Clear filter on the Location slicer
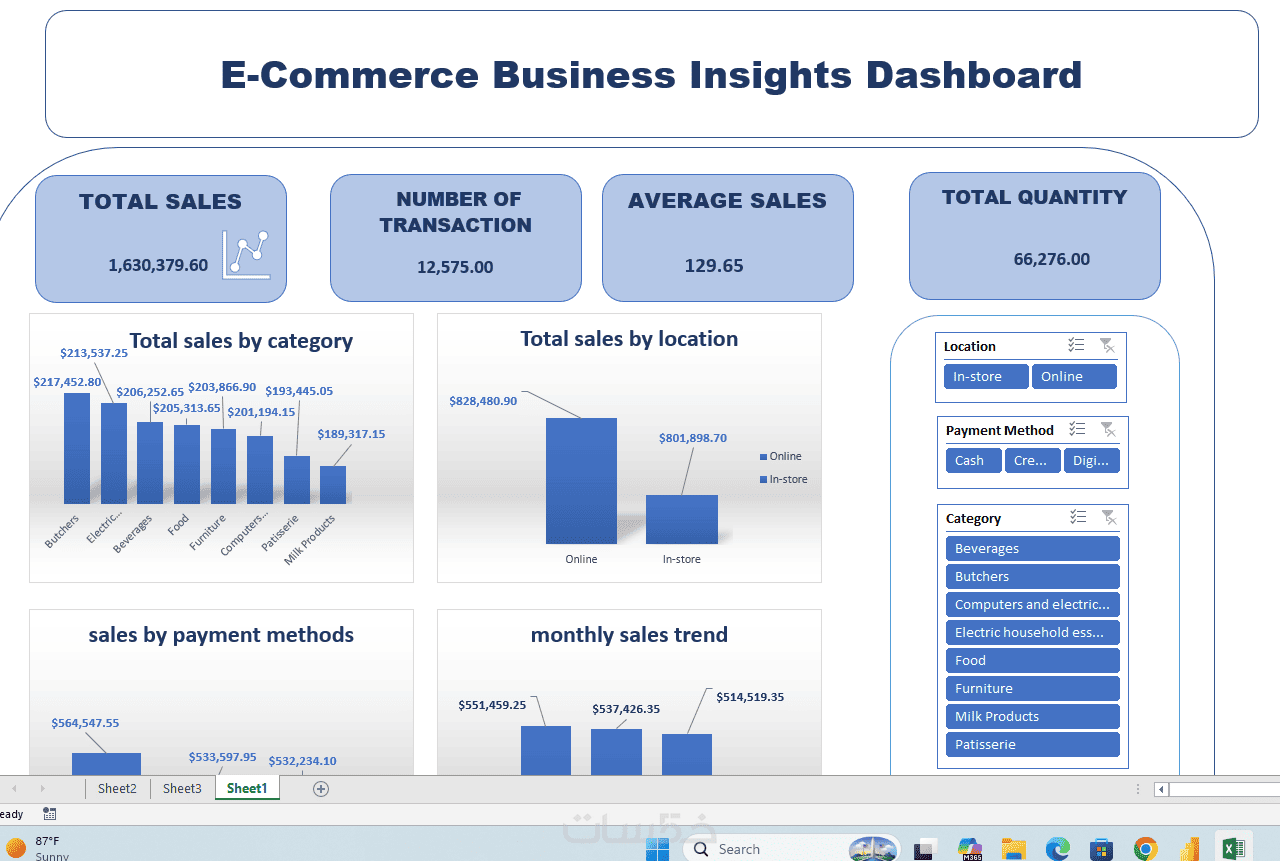The image size is (1280, 861). tap(1107, 345)
